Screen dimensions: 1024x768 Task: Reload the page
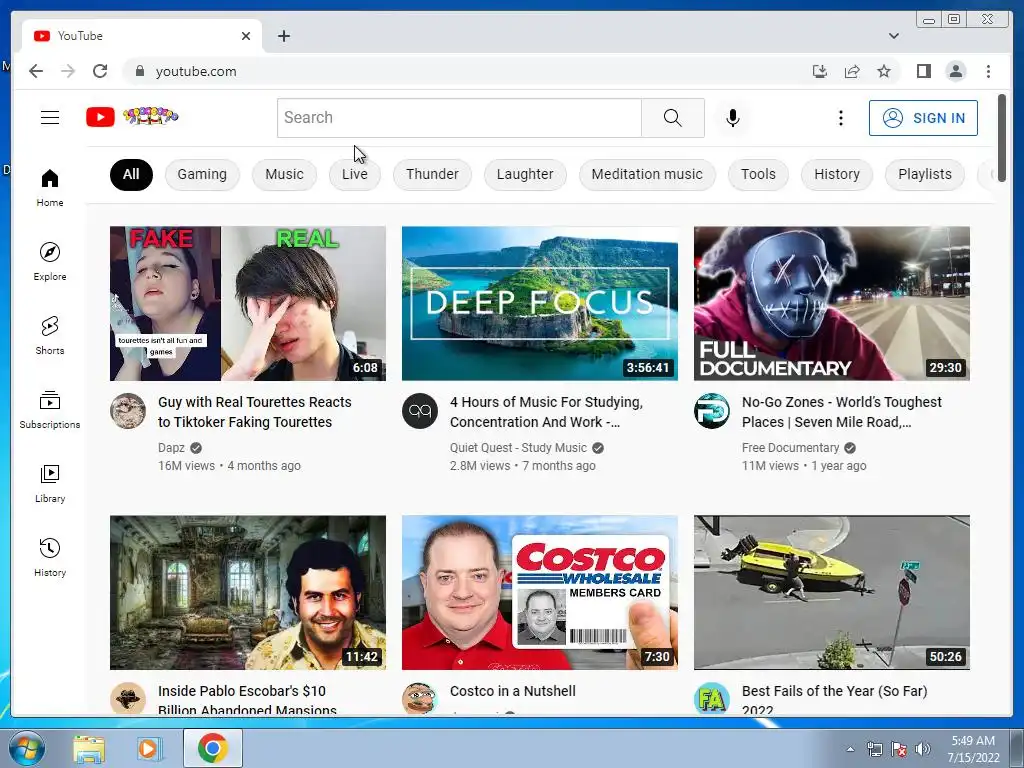100,71
